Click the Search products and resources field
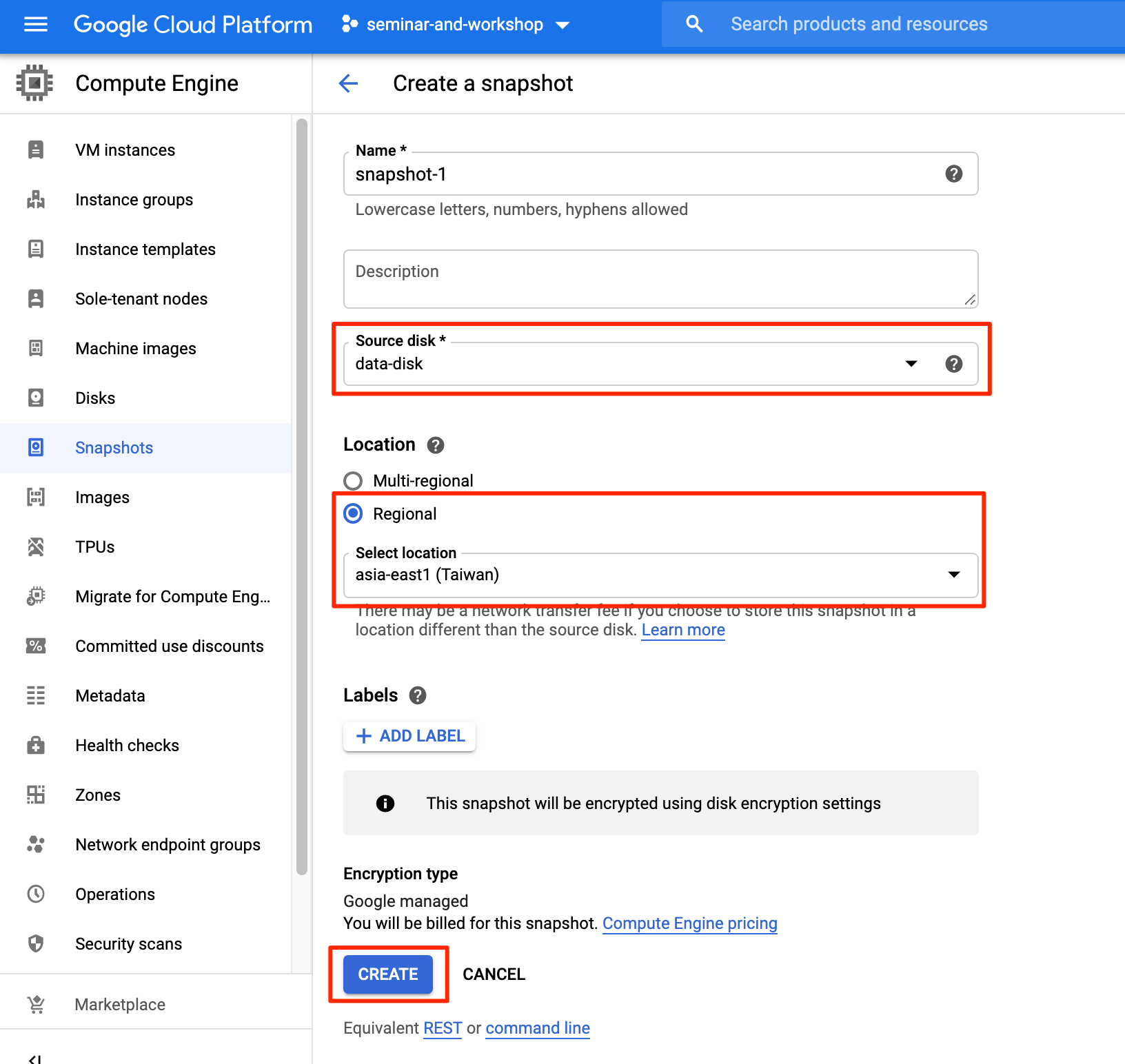1125x1064 pixels. coord(858,23)
